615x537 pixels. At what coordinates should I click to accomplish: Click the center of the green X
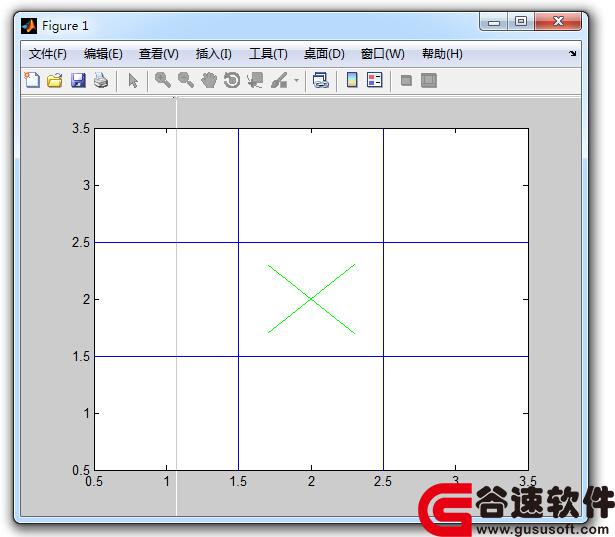[x=311, y=299]
